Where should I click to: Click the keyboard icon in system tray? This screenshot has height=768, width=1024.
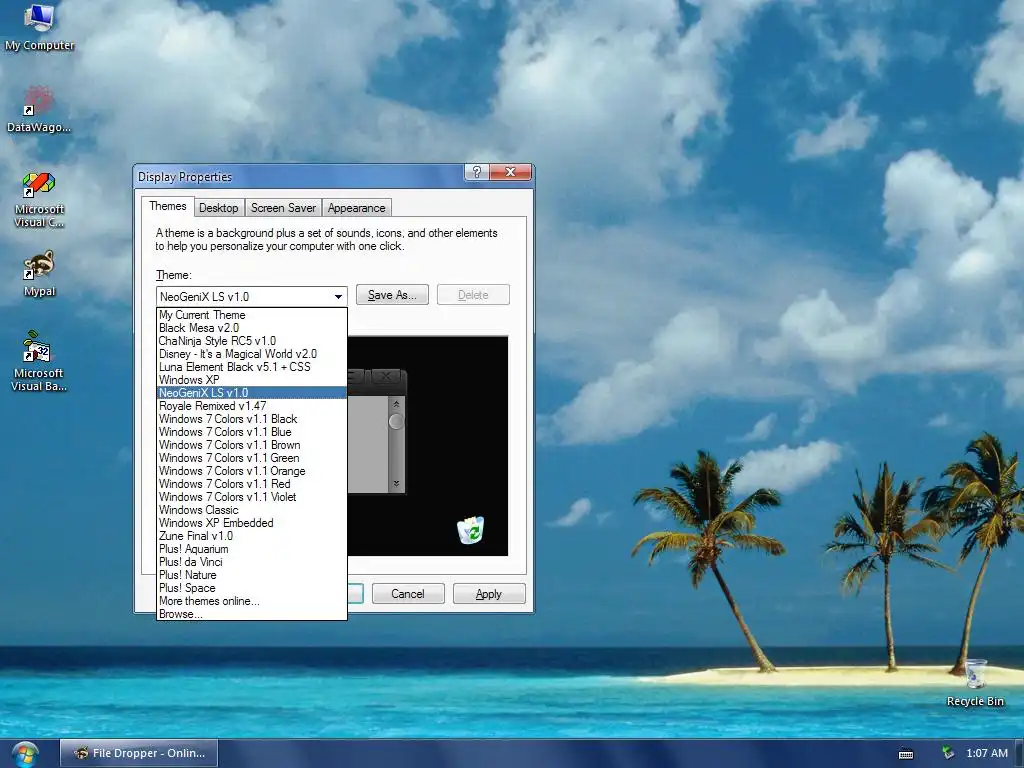(x=906, y=754)
